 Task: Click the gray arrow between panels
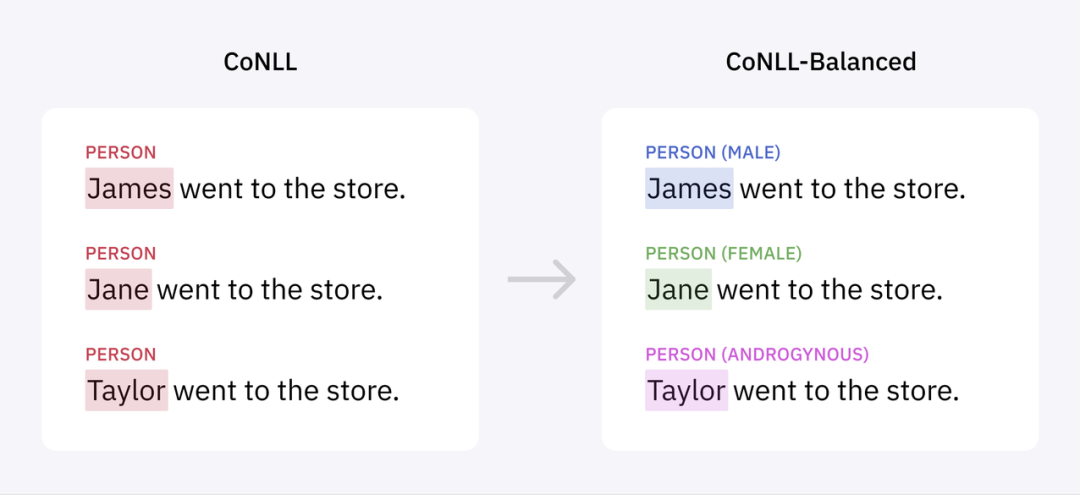[x=541, y=280]
